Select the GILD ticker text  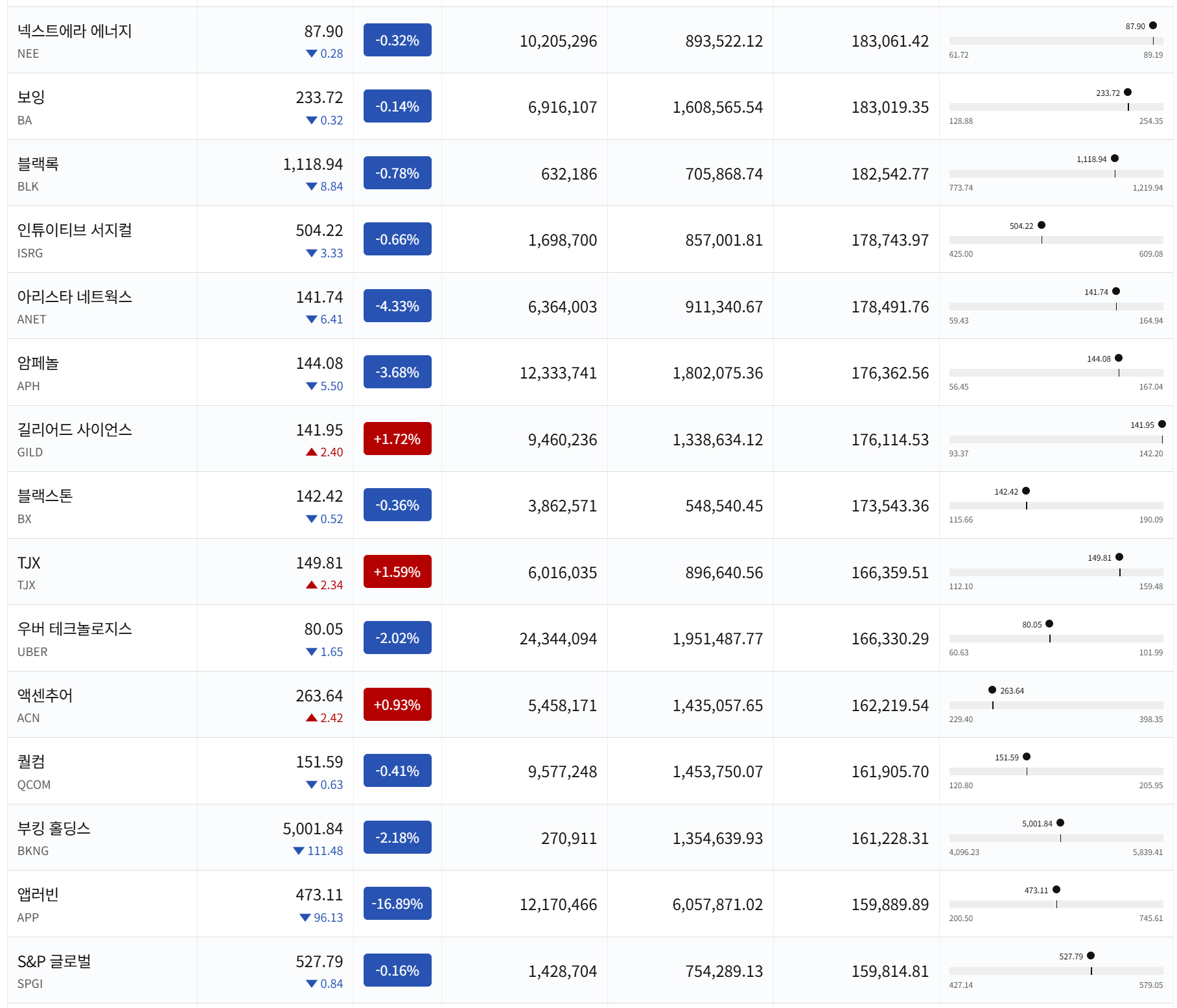(x=30, y=452)
